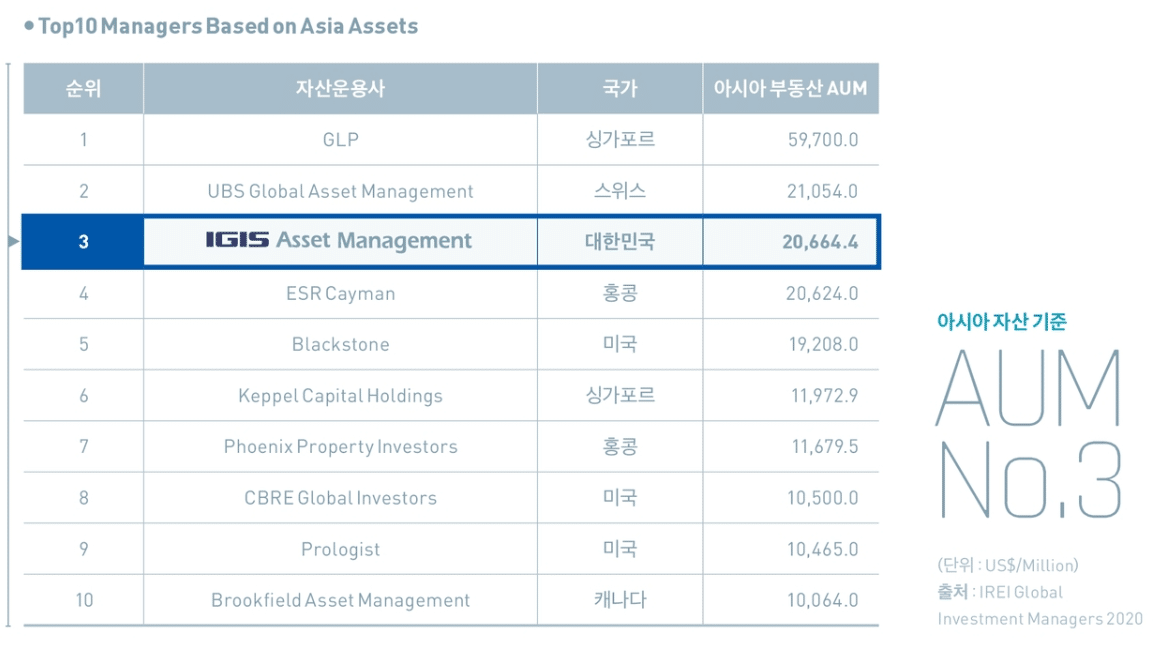Image resolution: width=1171 pixels, height=647 pixels.
Task: Click the Phoenix Property Investors cell
Action: pos(340,447)
